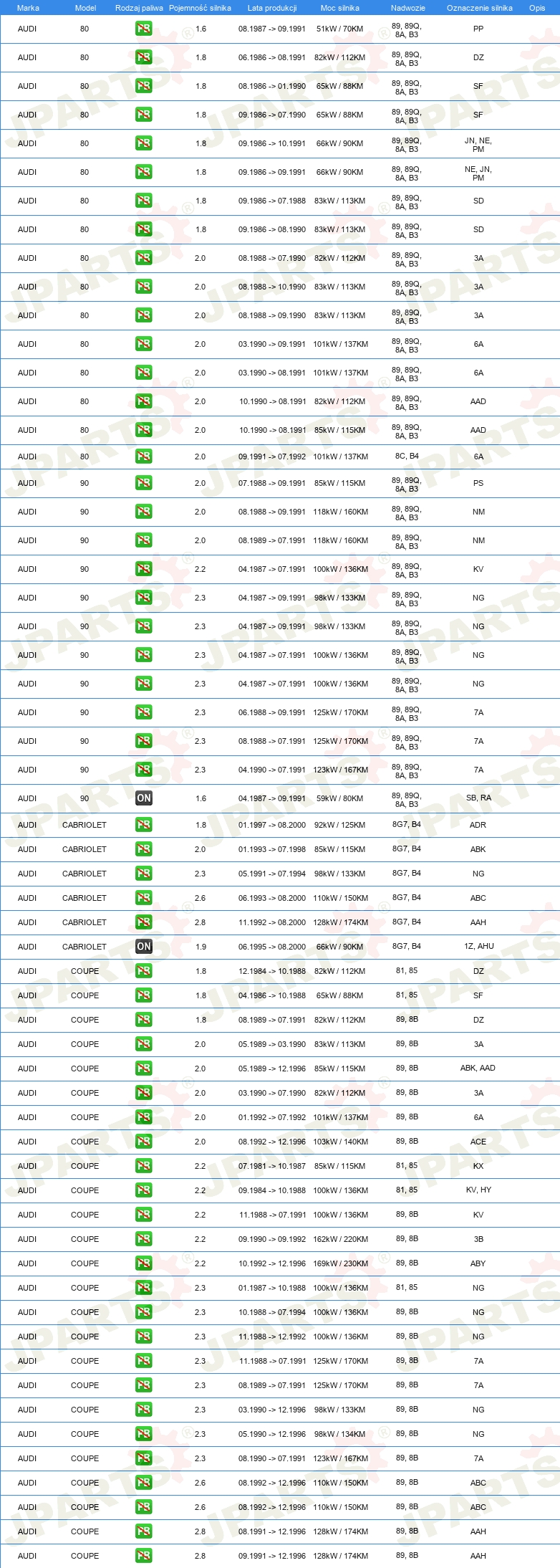This screenshot has width=560, height=1568.
Task: Click petrol icon in Cabriolet ADR row
Action: click(144, 825)
